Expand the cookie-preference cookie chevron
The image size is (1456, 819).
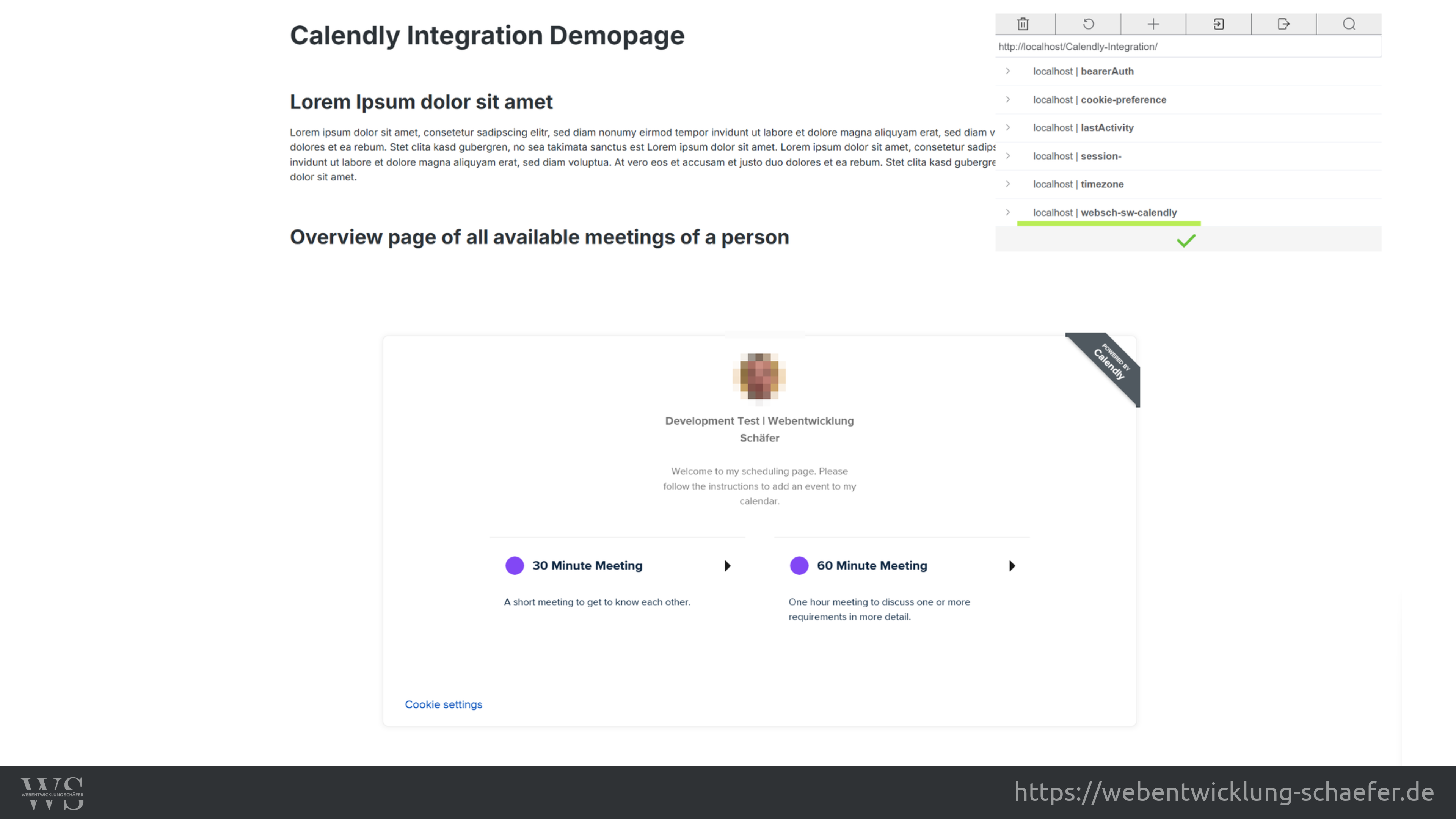coord(1008,99)
